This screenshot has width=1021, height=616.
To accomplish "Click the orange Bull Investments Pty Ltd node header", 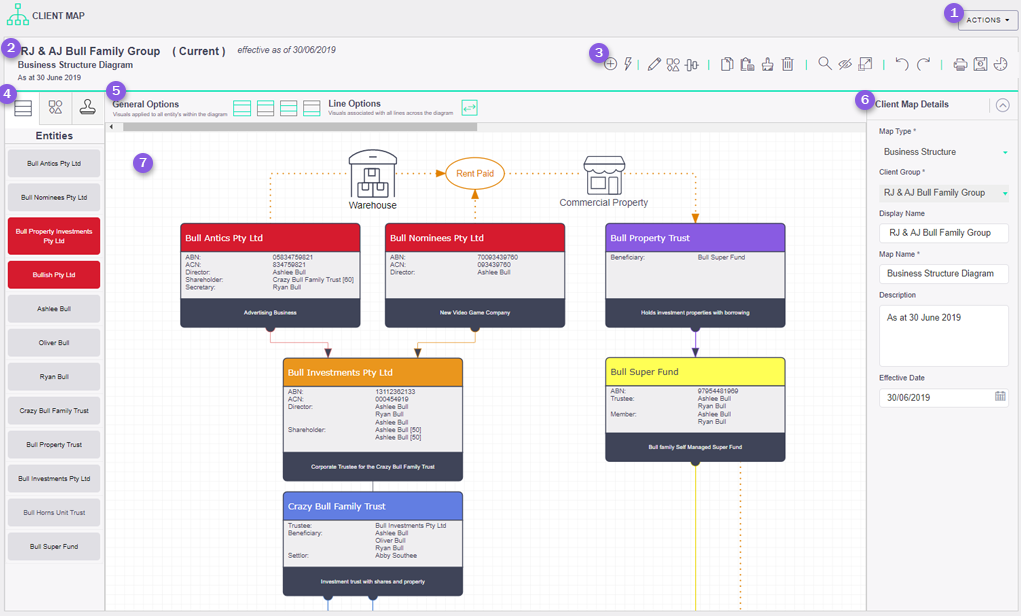I will pyautogui.click(x=372, y=372).
